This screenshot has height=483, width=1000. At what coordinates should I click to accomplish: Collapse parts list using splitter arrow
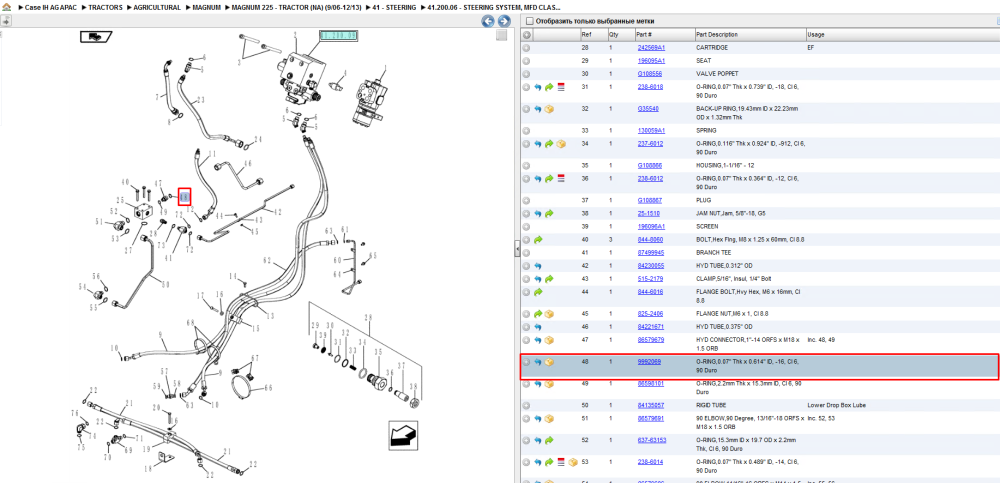coord(517,249)
